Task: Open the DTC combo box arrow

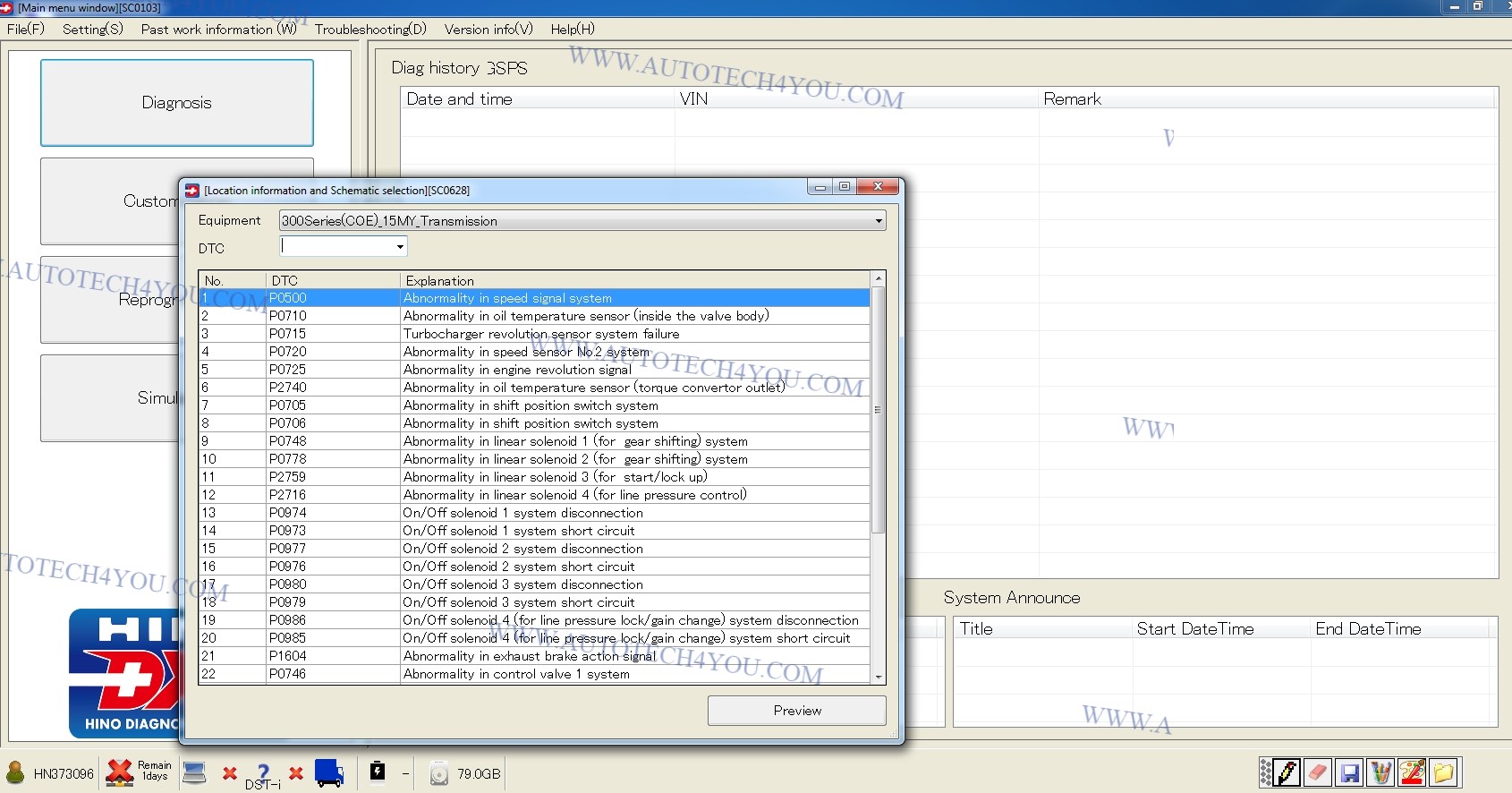Action: 400,246
